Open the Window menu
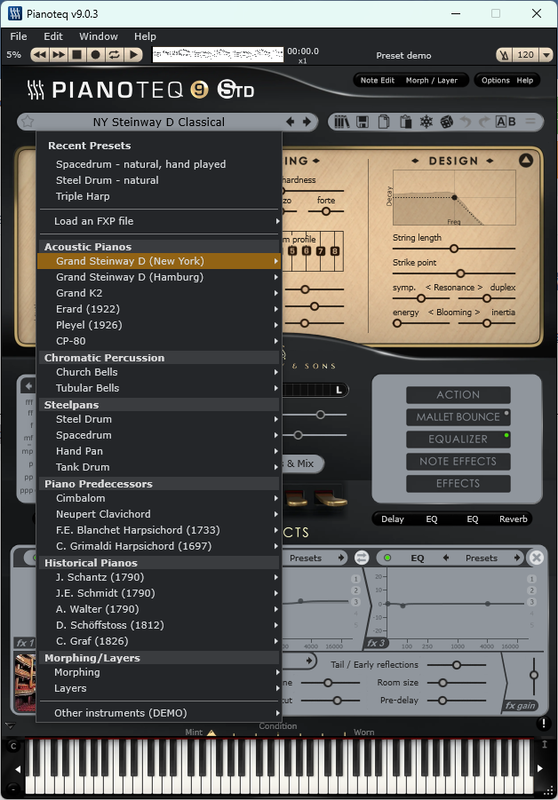 (x=98, y=36)
